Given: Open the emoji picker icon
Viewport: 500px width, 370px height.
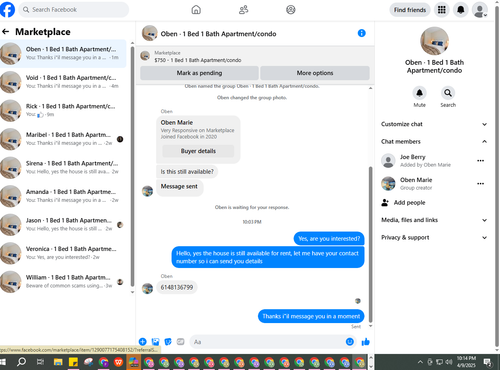Looking at the screenshot, I should pos(349,342).
